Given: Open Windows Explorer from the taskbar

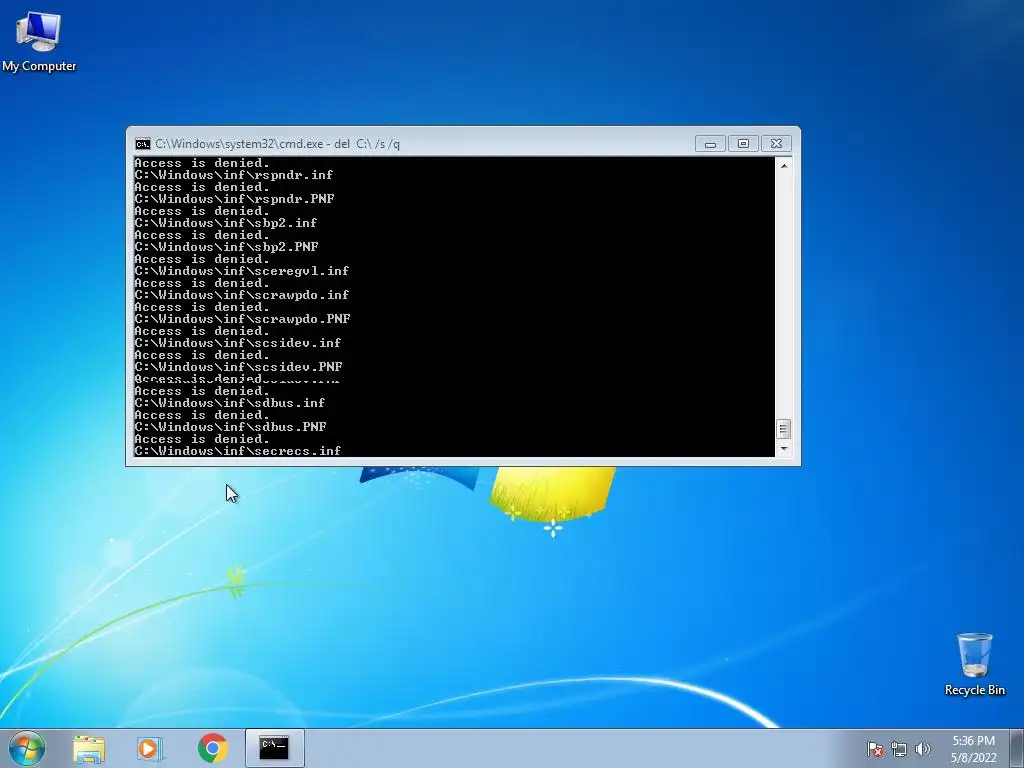Looking at the screenshot, I should pyautogui.click(x=89, y=748).
